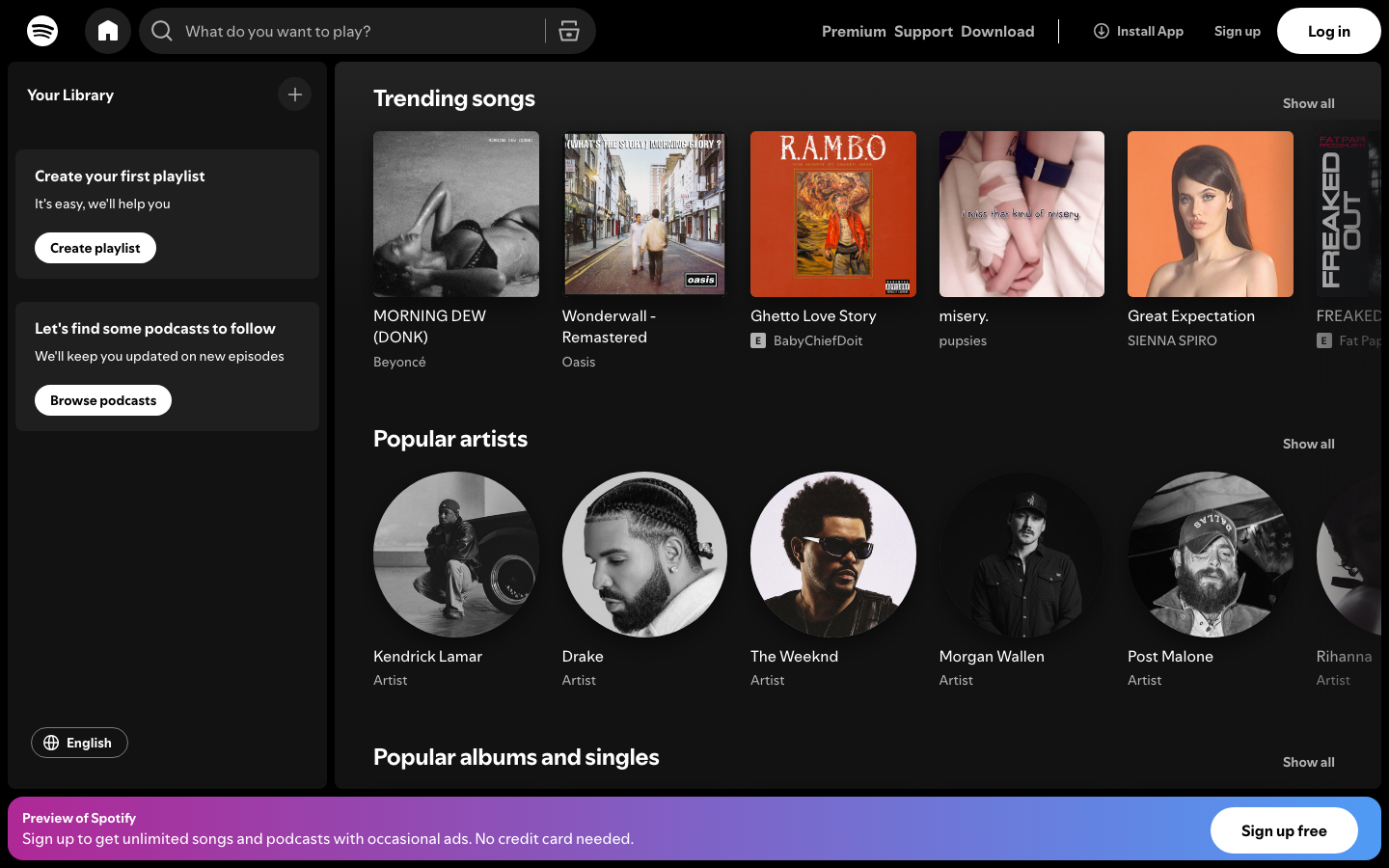Image resolution: width=1389 pixels, height=868 pixels.
Task: Open Ghetto Love Story RAMBO cover
Action: coord(833,214)
